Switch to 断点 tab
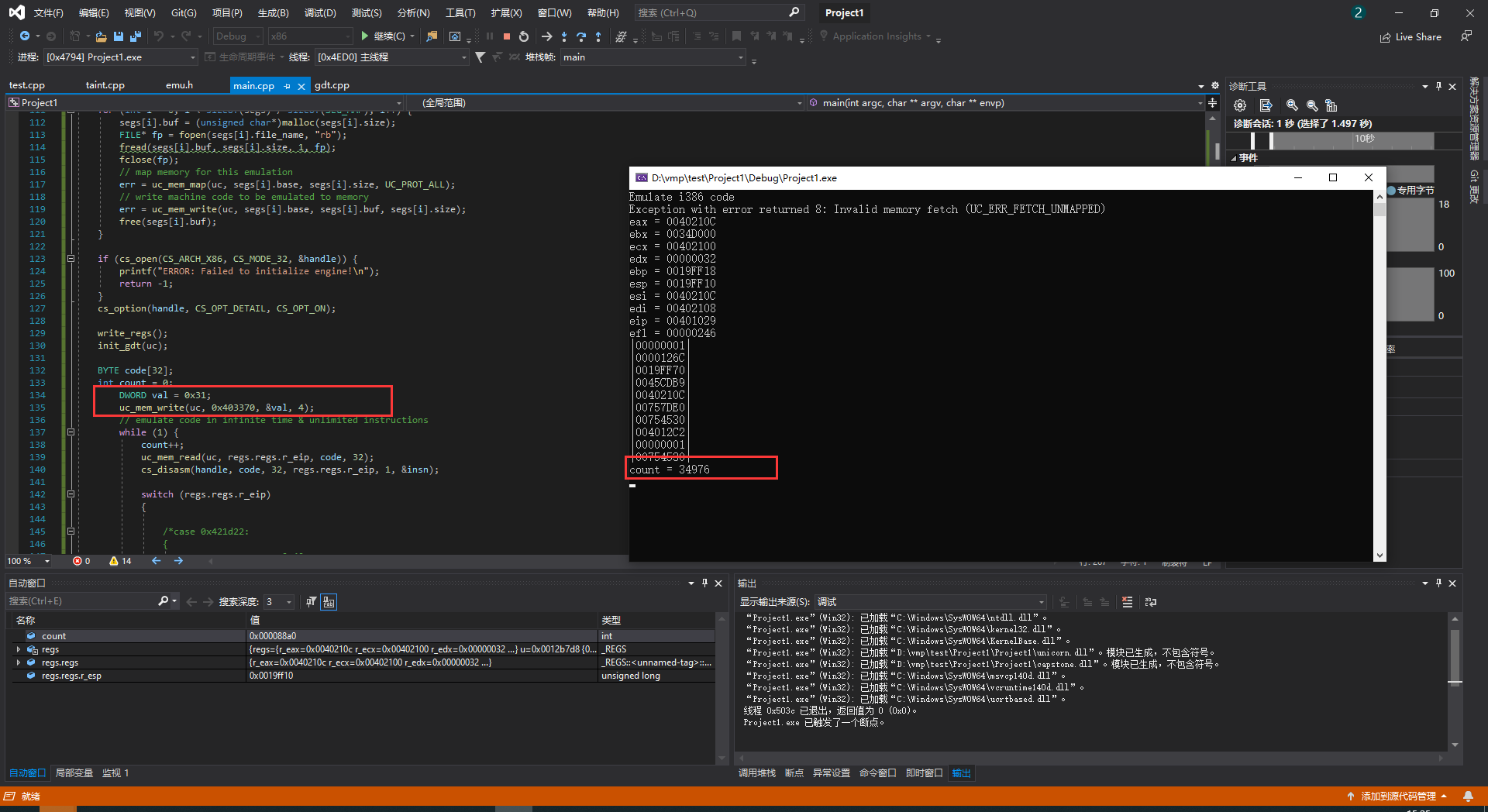This screenshot has height=812, width=1488. pos(794,773)
